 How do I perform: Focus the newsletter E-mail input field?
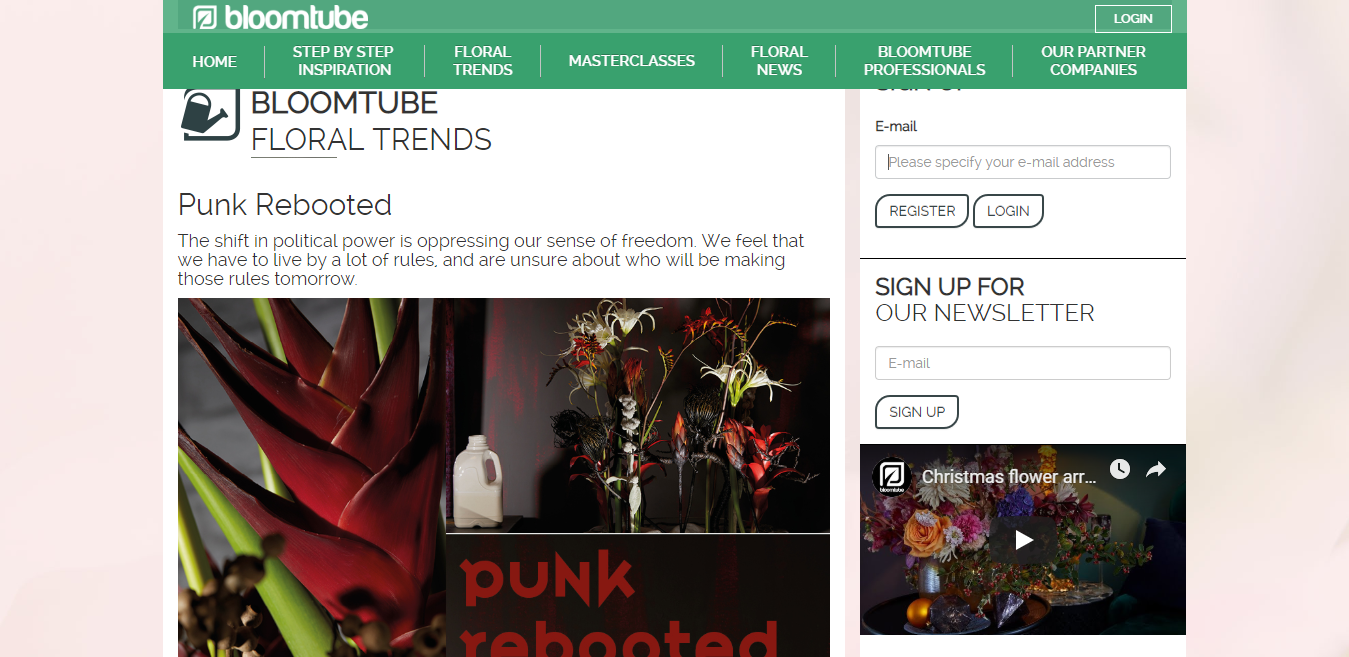tap(1023, 363)
